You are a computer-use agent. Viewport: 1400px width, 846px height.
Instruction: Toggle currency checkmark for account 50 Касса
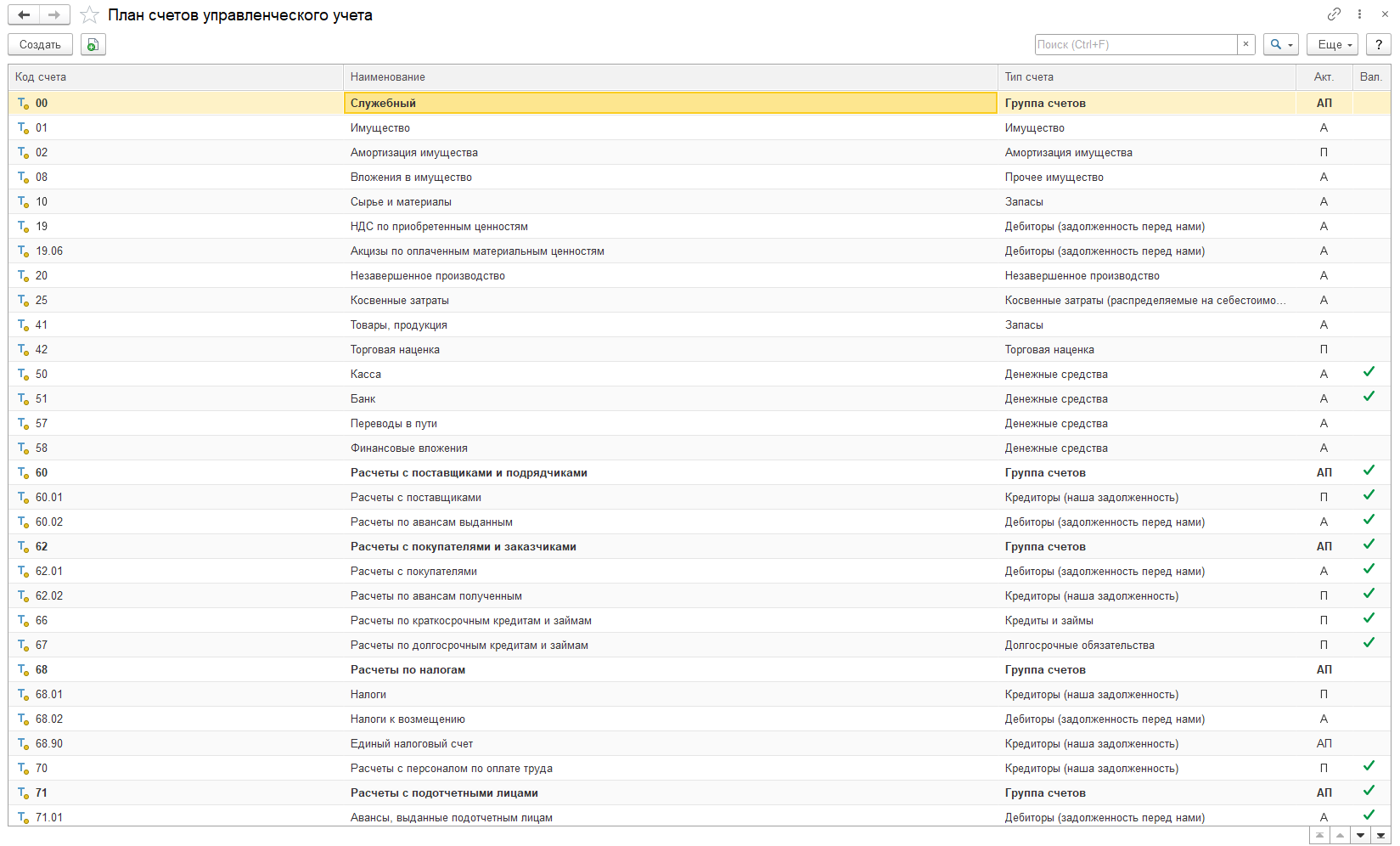(1369, 372)
